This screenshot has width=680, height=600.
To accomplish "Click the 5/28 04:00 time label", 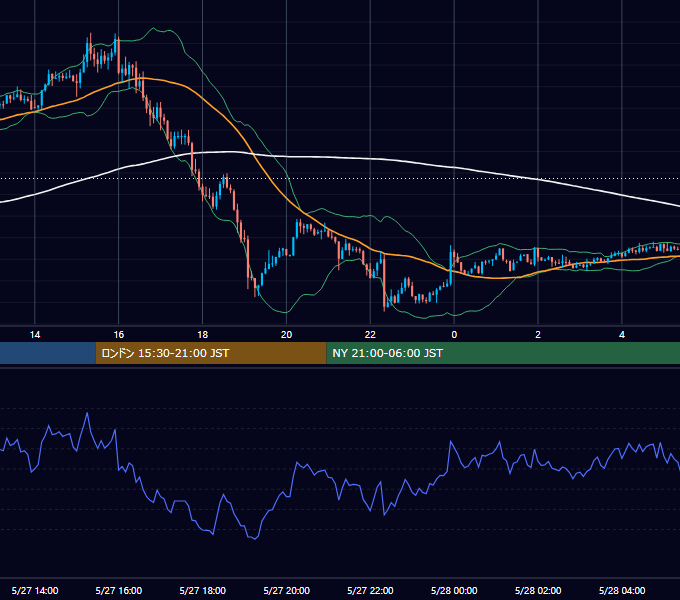I will coord(622,590).
